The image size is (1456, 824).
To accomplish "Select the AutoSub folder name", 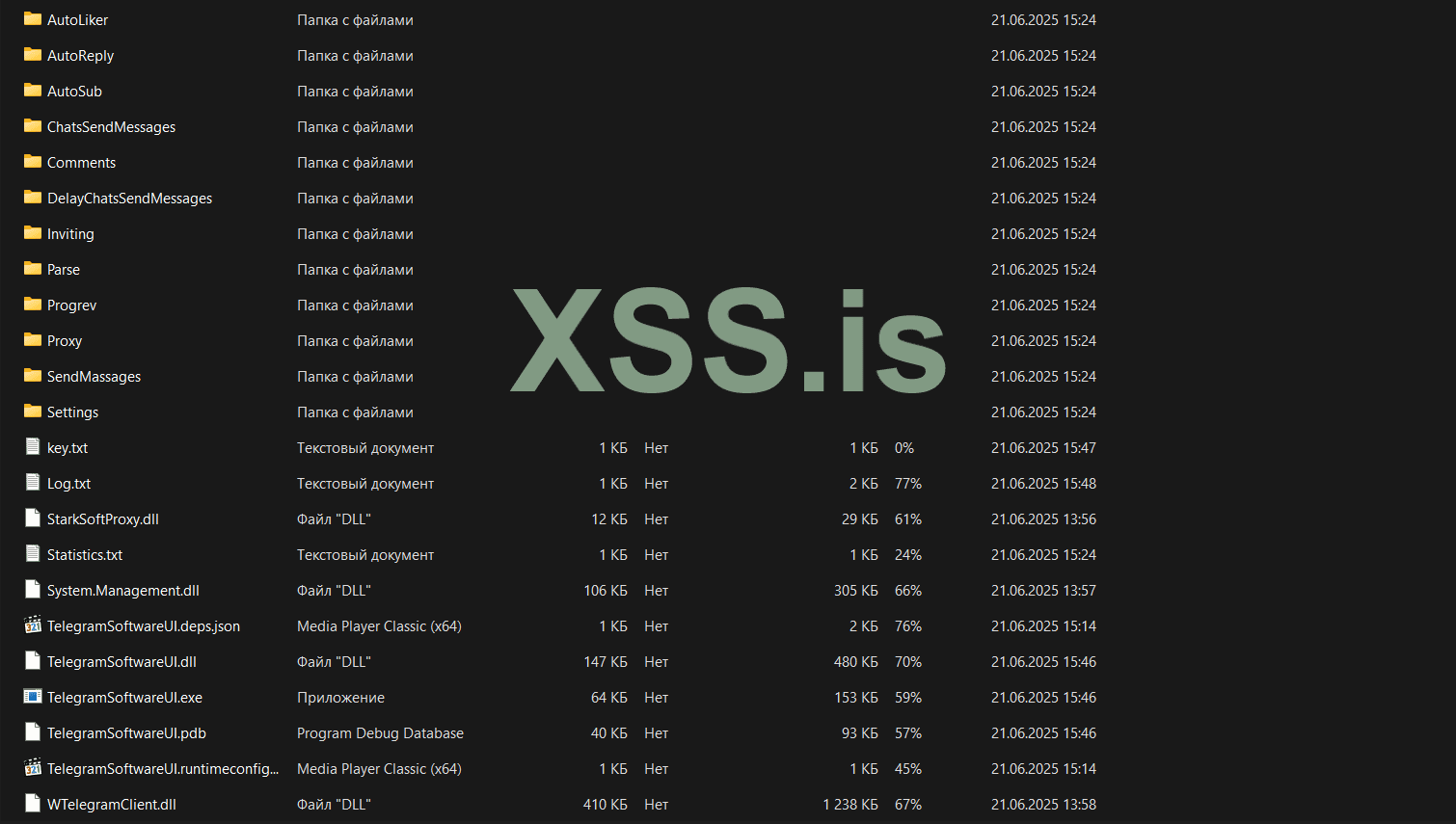I will [74, 92].
